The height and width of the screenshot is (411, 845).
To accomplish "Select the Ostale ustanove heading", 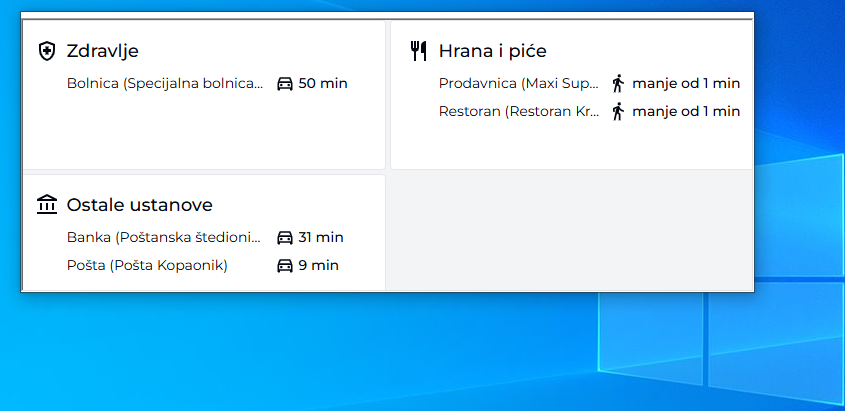I will point(140,205).
